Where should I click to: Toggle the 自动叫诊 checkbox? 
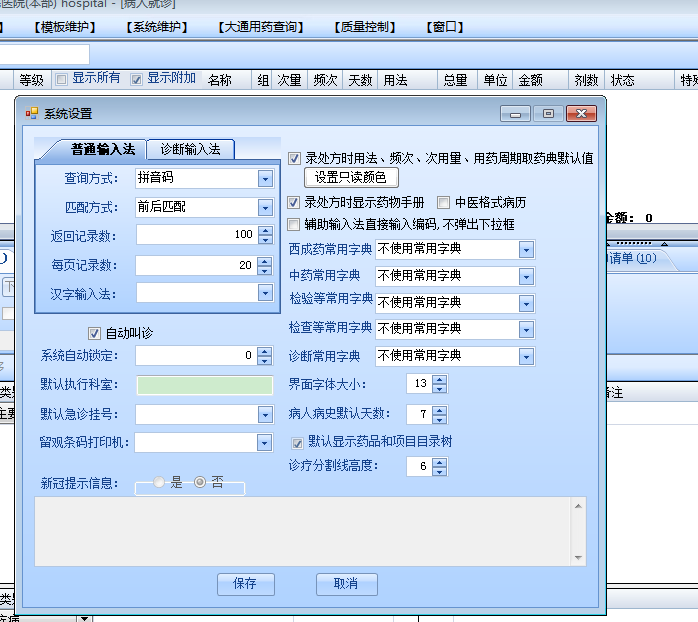[x=94, y=333]
